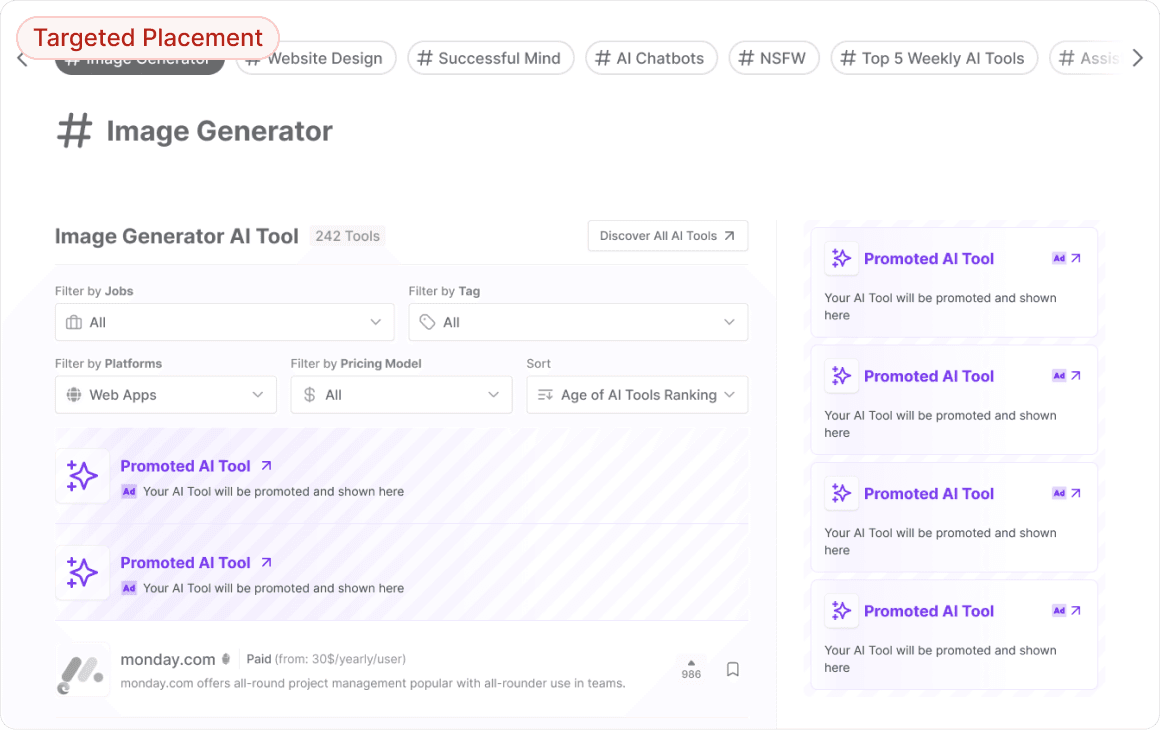The width and height of the screenshot is (1160, 730).
Task: Open the Filter by Tag dropdown
Action: coord(578,322)
